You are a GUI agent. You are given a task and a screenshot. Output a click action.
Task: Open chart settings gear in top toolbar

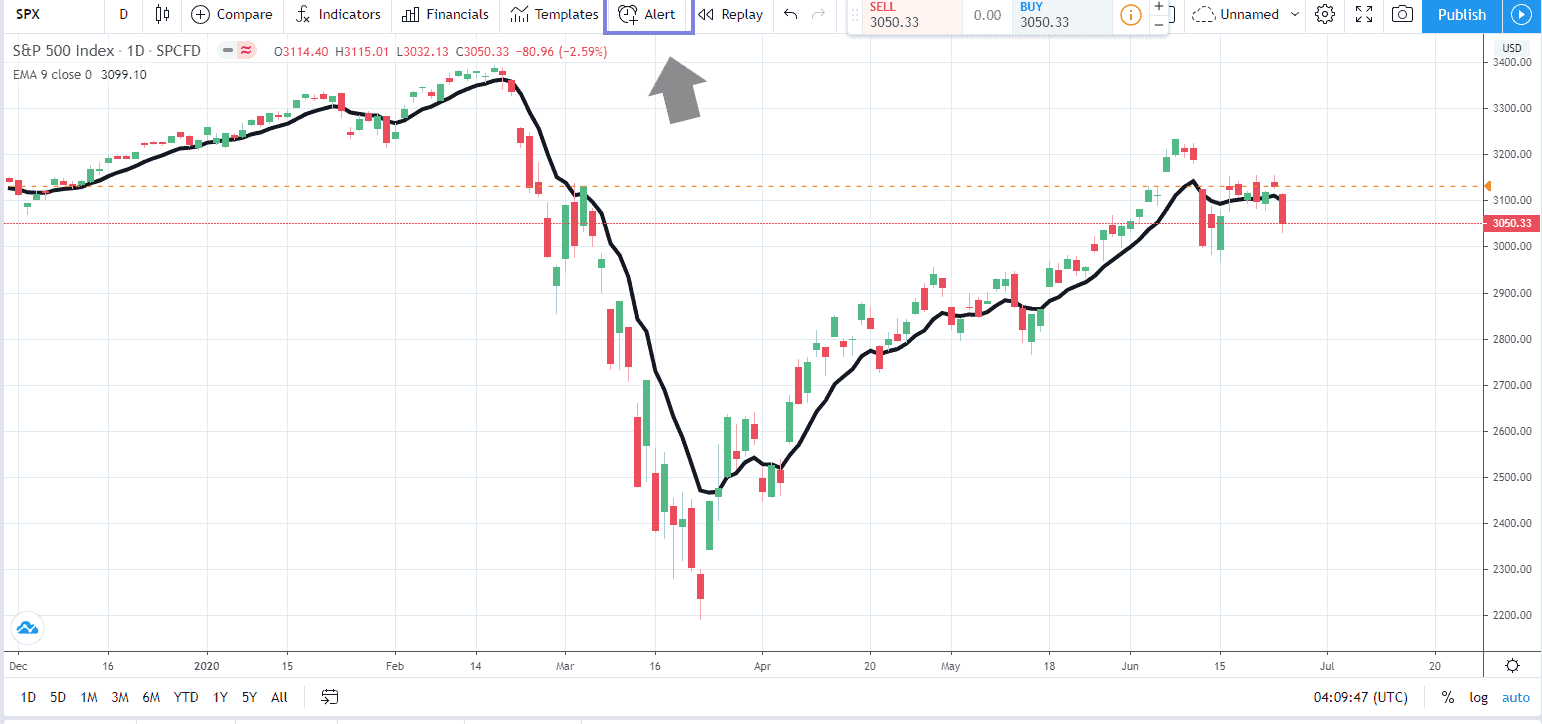pyautogui.click(x=1325, y=14)
